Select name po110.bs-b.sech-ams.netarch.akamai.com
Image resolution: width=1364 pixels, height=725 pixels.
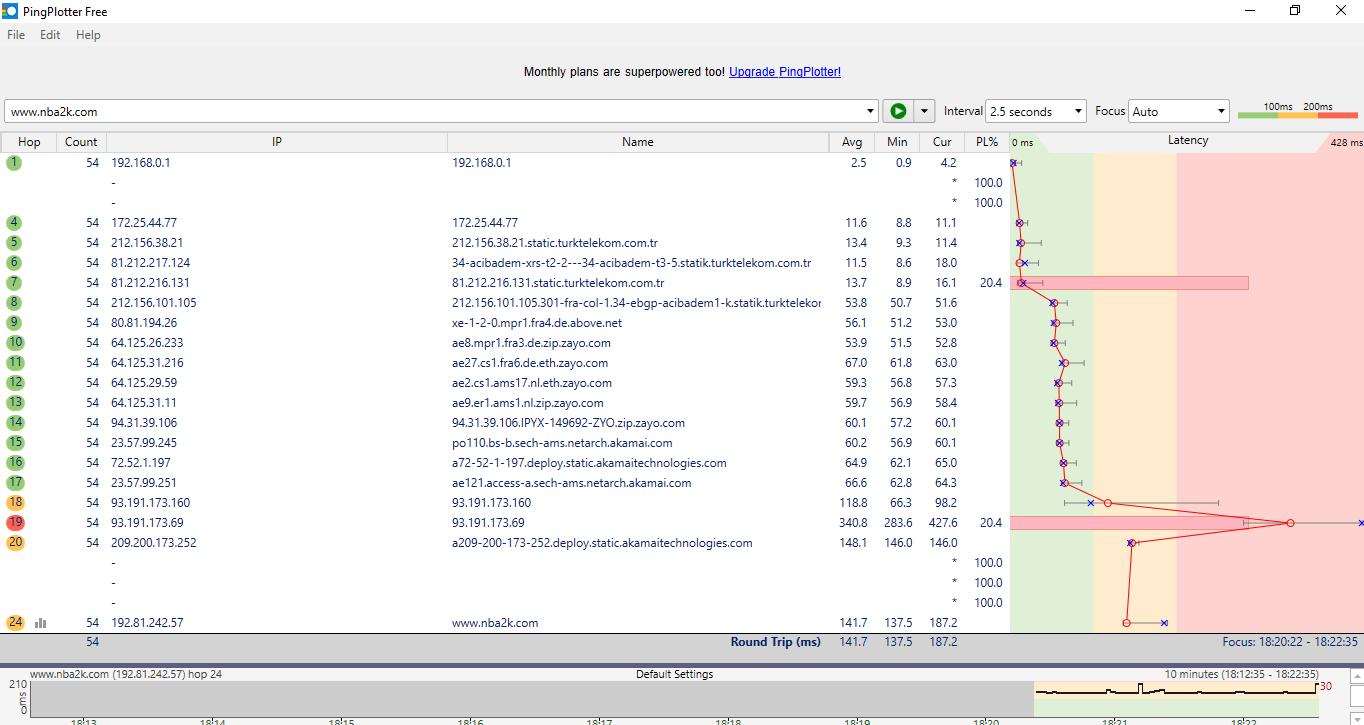(x=562, y=442)
